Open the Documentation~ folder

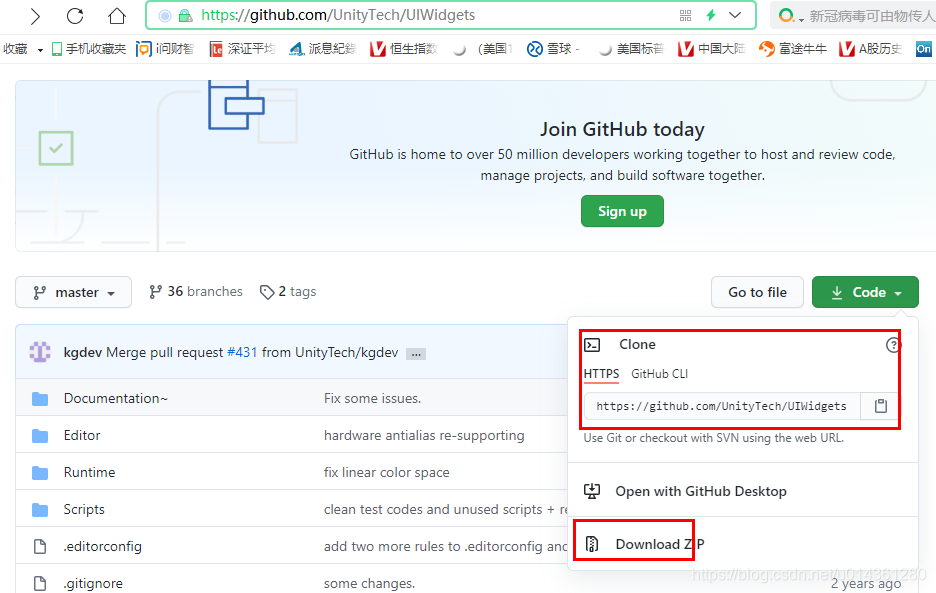116,398
